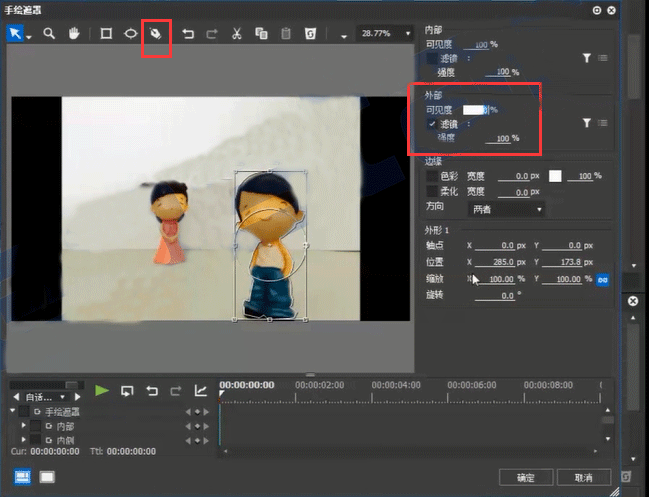Open the filter funnel for 外部 section
Viewport: 649px width, 497px height.
[x=586, y=123]
